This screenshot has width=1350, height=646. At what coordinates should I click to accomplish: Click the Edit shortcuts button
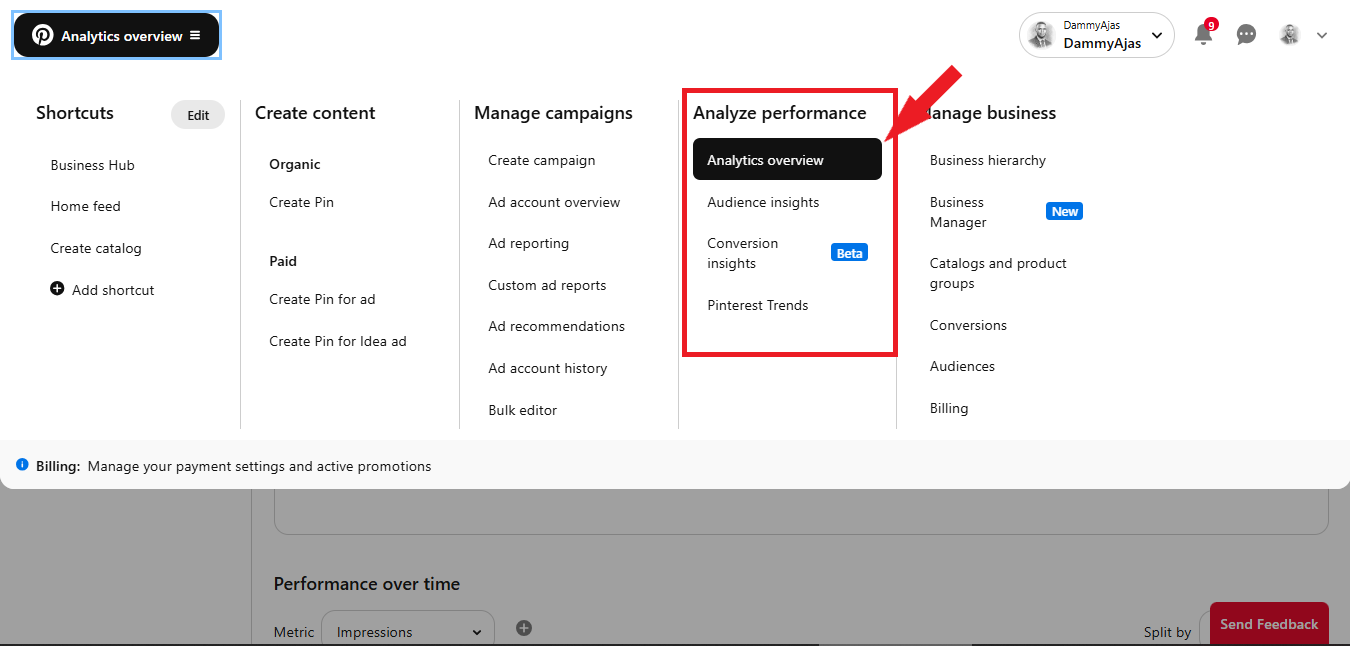(x=198, y=115)
